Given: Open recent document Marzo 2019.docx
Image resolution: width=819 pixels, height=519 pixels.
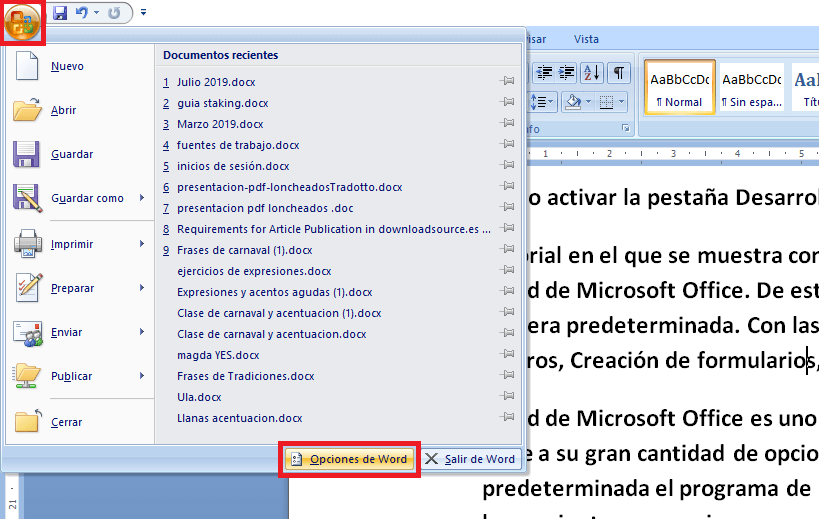Looking at the screenshot, I should click(220, 124).
